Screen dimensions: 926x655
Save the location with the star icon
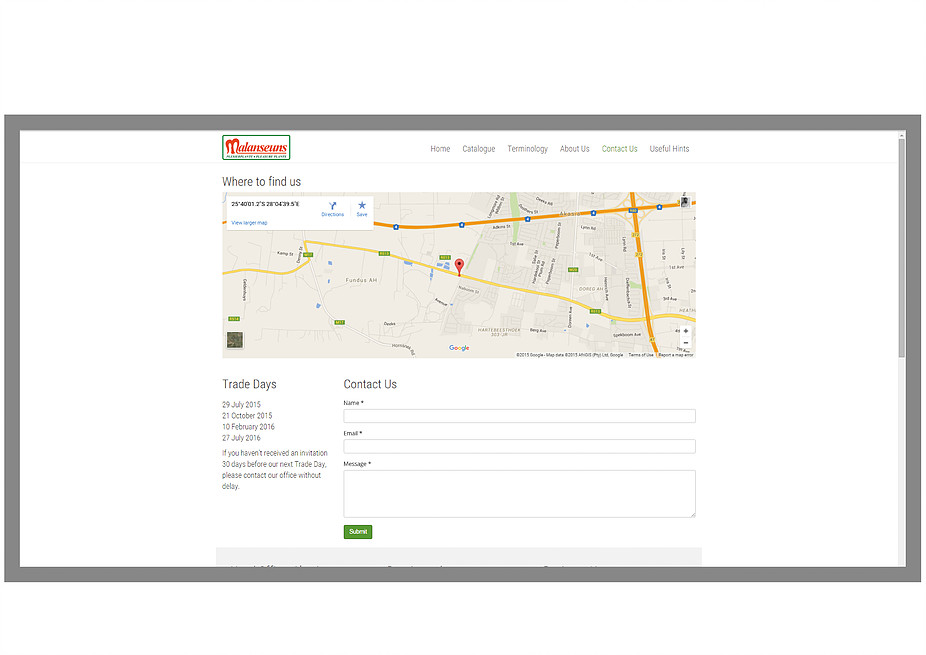pos(362,207)
